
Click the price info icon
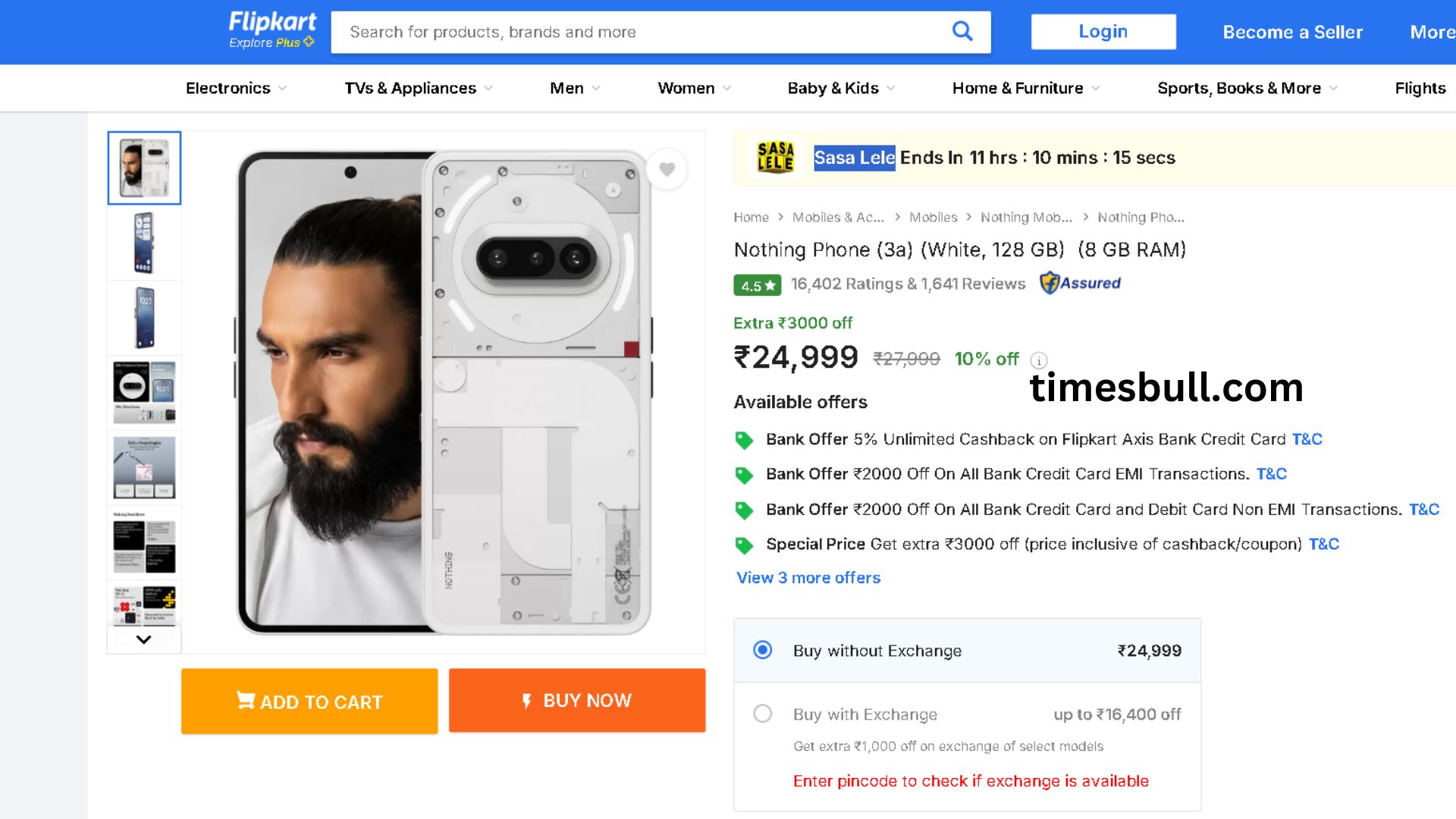pos(1039,360)
